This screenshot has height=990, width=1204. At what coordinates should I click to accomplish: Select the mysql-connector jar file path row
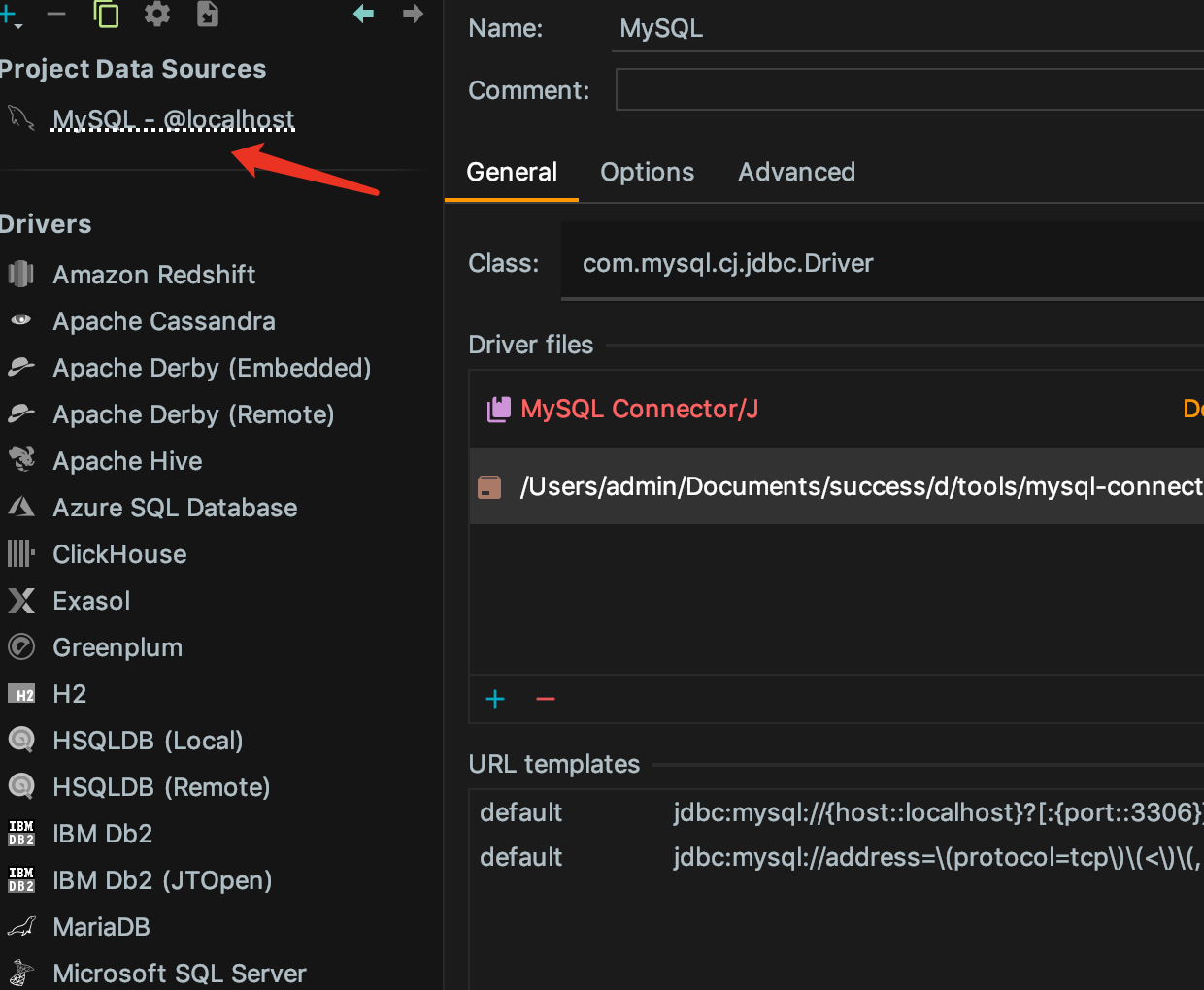837,486
